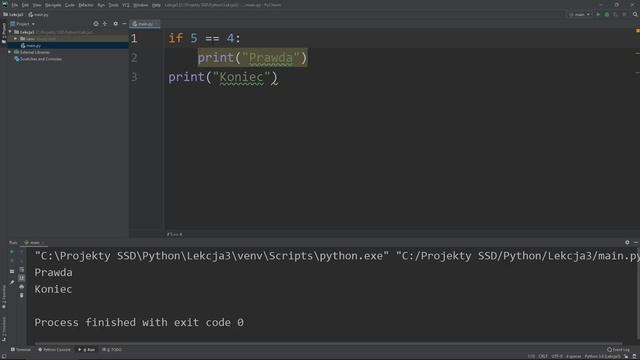640x360 pixels.
Task: Print console output icon
Action: point(22,287)
